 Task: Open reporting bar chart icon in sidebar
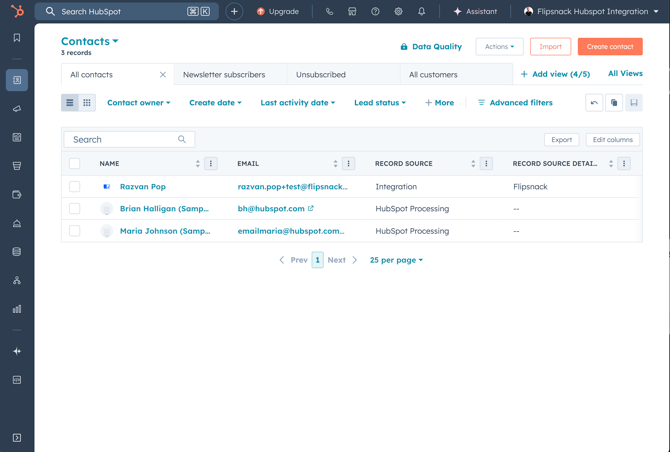[x=17, y=309]
